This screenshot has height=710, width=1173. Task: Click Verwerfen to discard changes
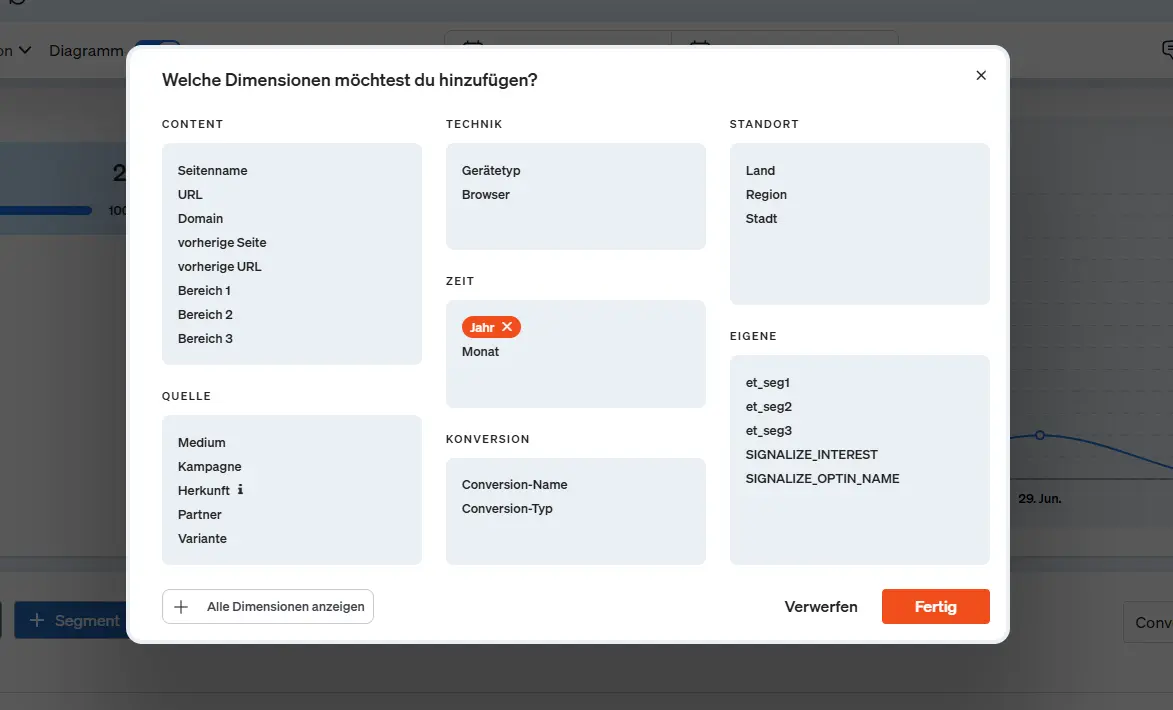[821, 607]
